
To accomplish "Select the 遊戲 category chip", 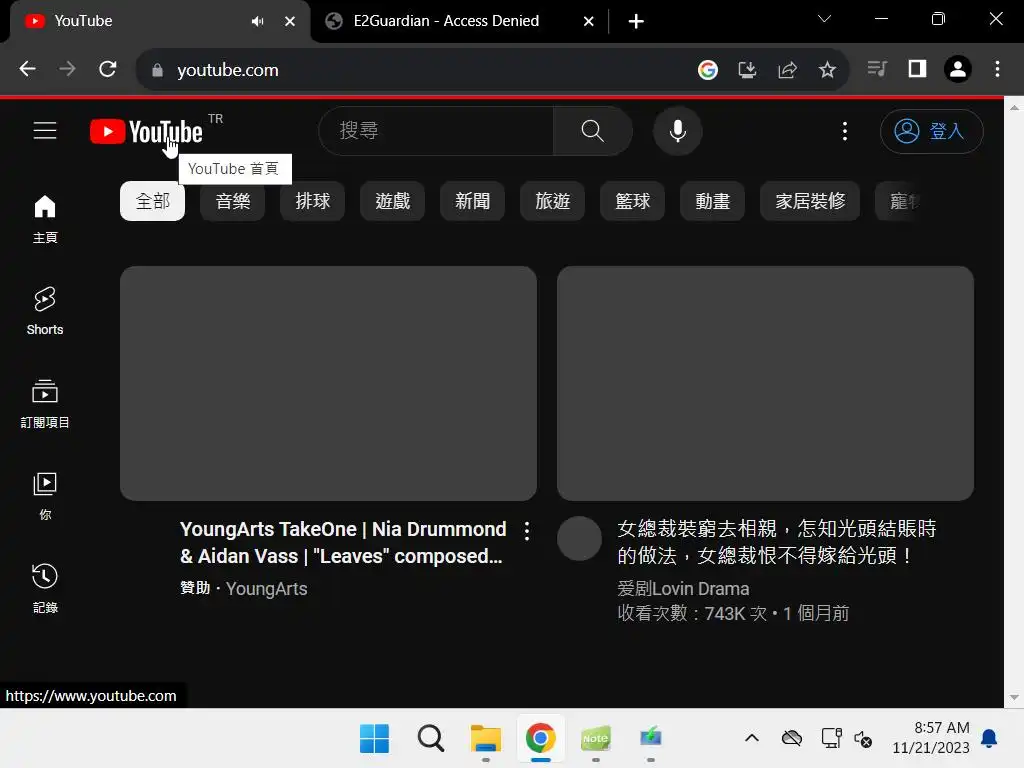I will (x=392, y=201).
